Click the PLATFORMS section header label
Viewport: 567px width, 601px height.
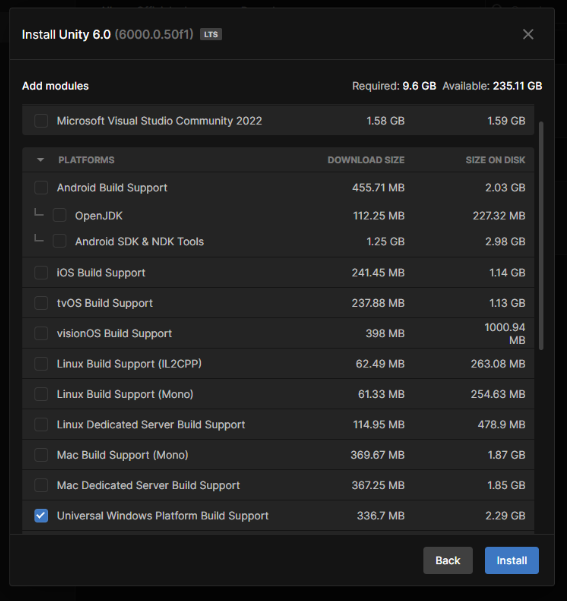[86, 160]
